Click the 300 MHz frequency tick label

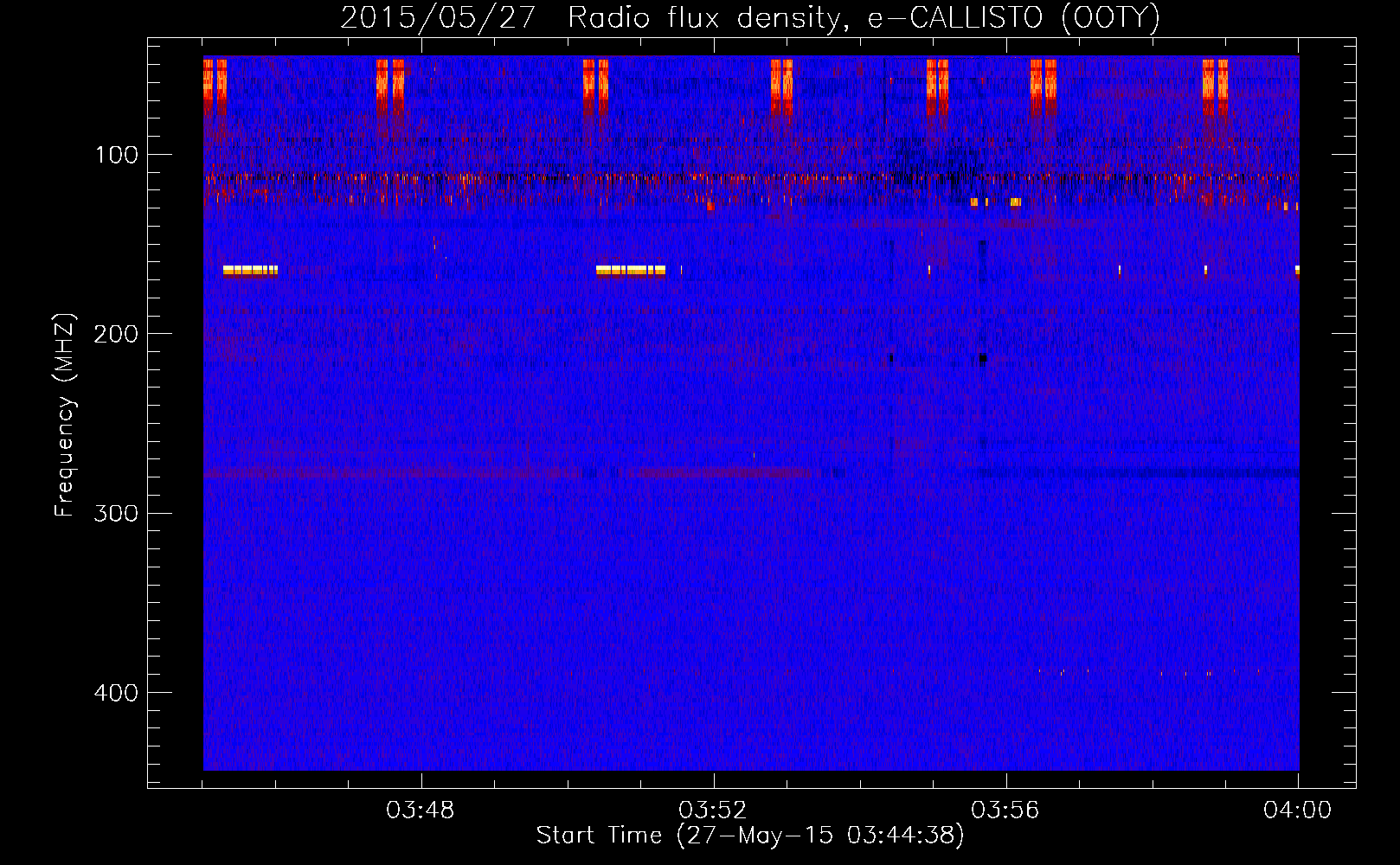tap(117, 513)
